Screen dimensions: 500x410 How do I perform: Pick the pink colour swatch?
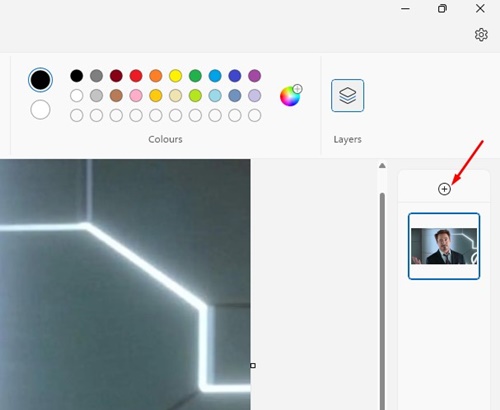(x=136, y=96)
